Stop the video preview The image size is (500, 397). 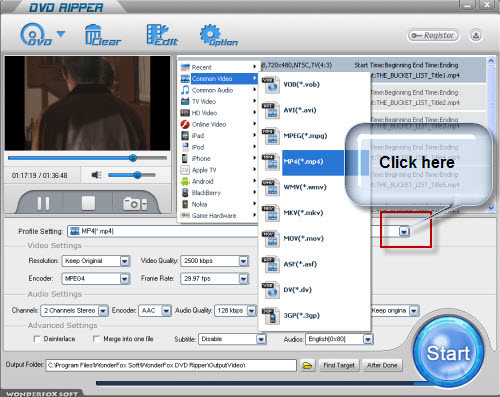click(x=88, y=203)
